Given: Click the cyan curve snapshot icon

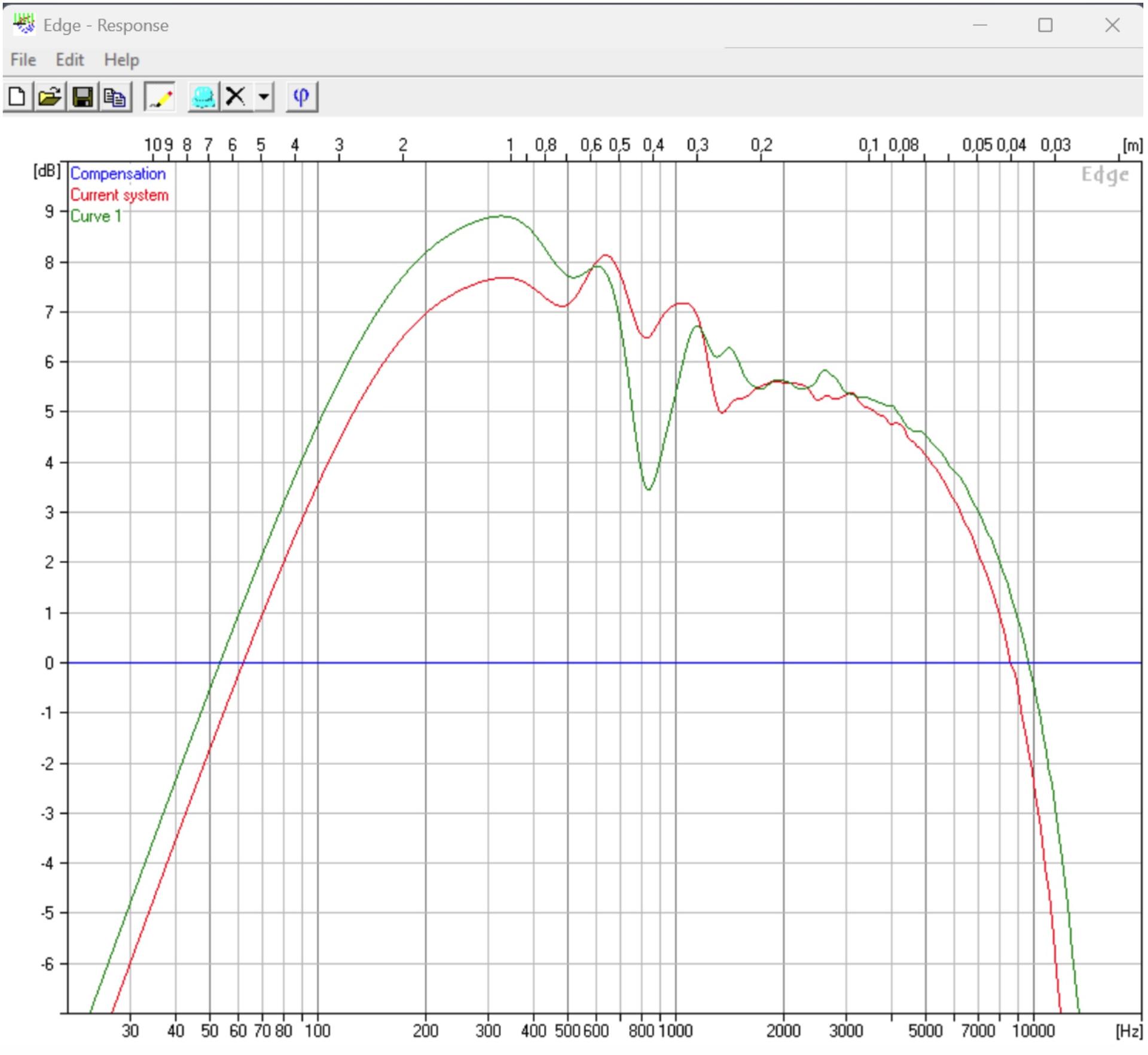Looking at the screenshot, I should tap(203, 96).
